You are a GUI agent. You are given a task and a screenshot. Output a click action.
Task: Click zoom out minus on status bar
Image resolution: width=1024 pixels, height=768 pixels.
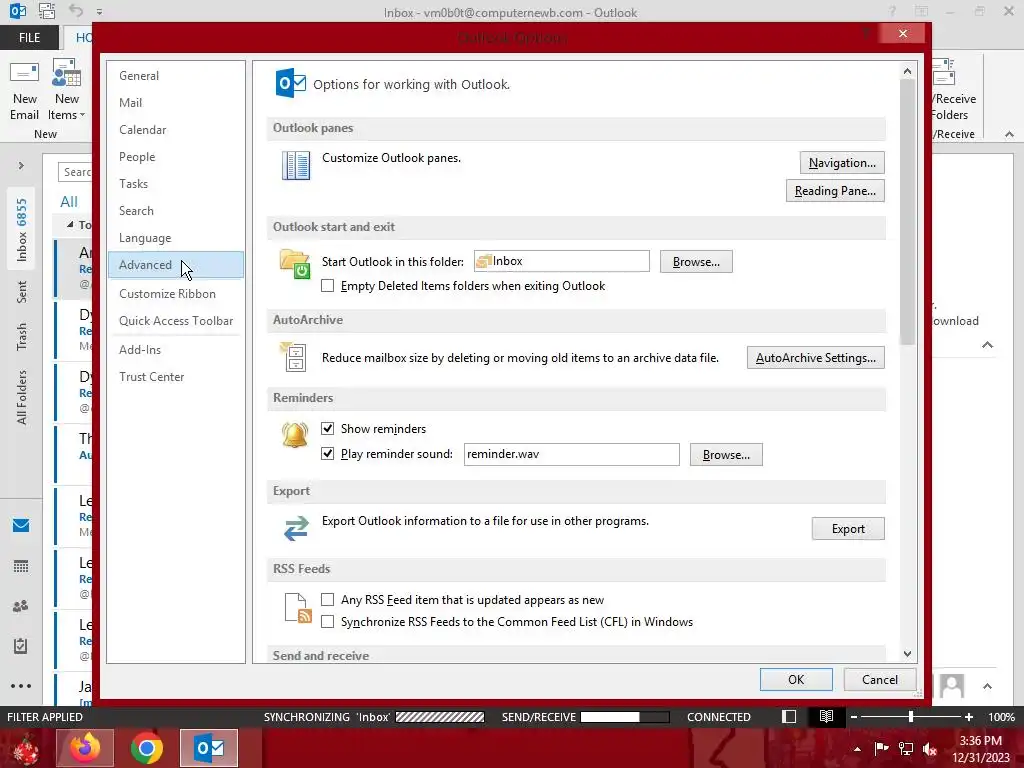854,716
